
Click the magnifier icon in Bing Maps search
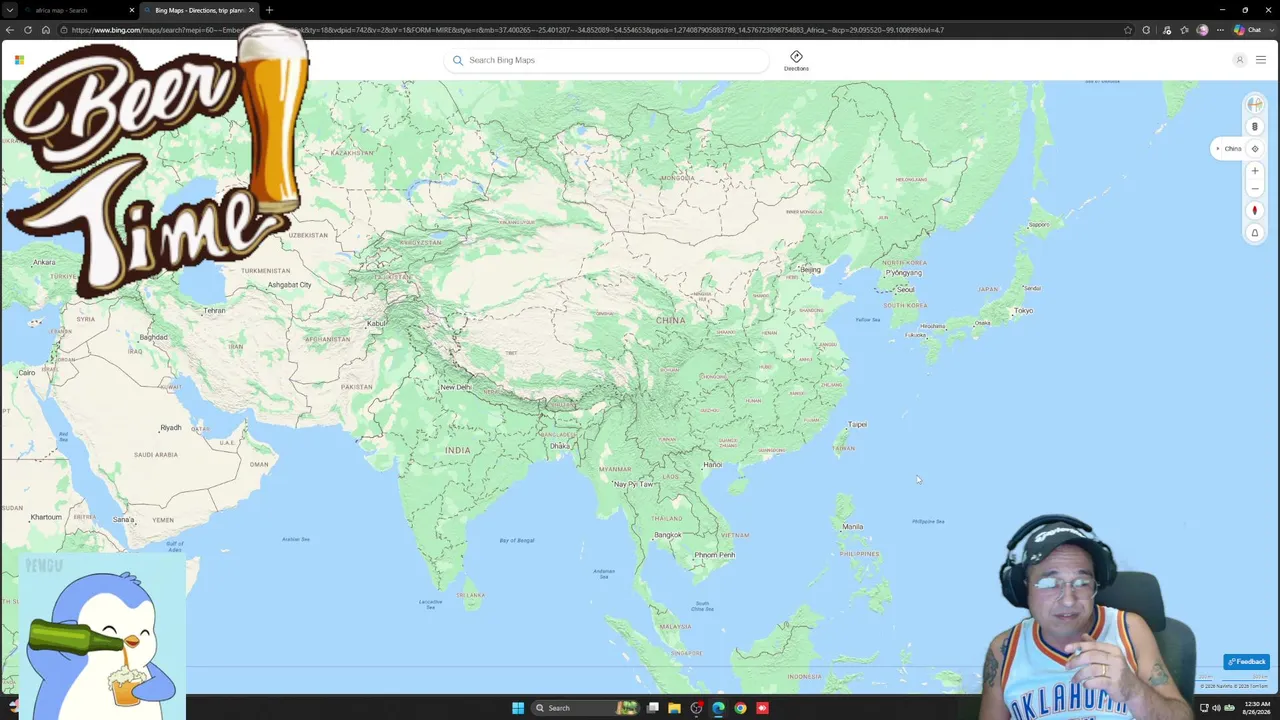click(x=458, y=60)
